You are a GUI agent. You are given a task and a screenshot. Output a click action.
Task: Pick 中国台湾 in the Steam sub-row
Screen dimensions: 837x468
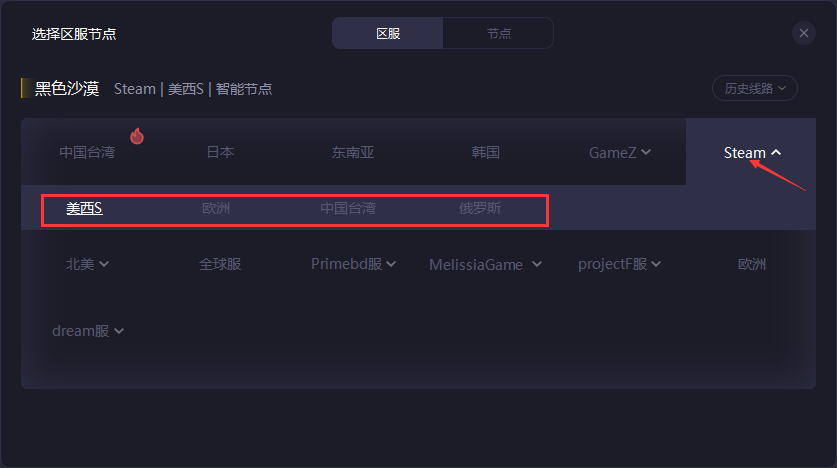(x=348, y=208)
